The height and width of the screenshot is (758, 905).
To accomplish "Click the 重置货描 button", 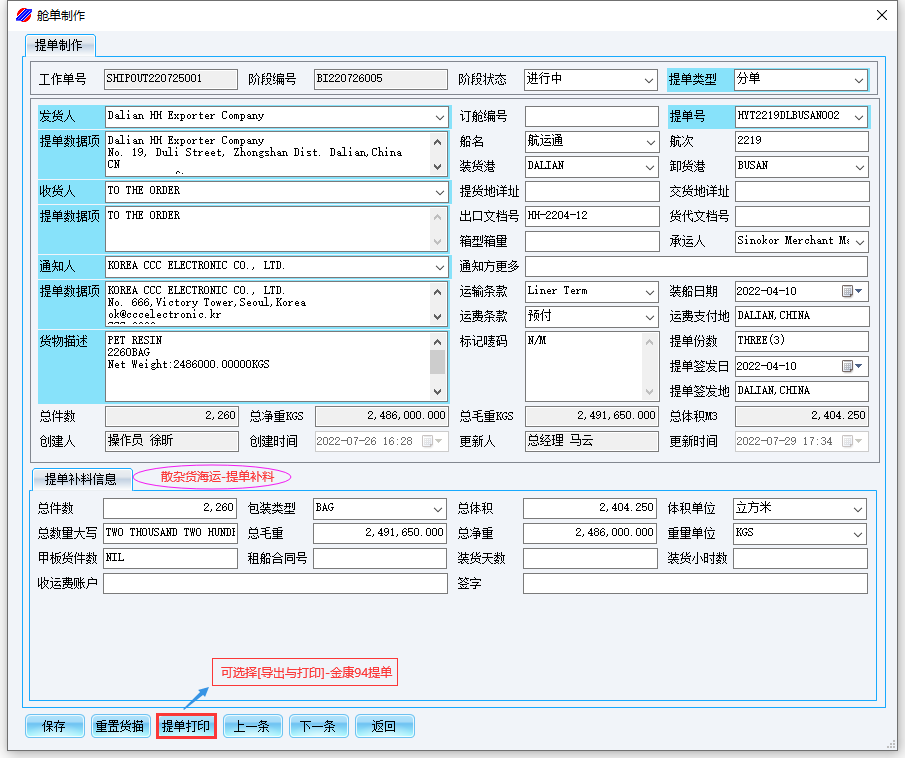I will [x=119, y=726].
